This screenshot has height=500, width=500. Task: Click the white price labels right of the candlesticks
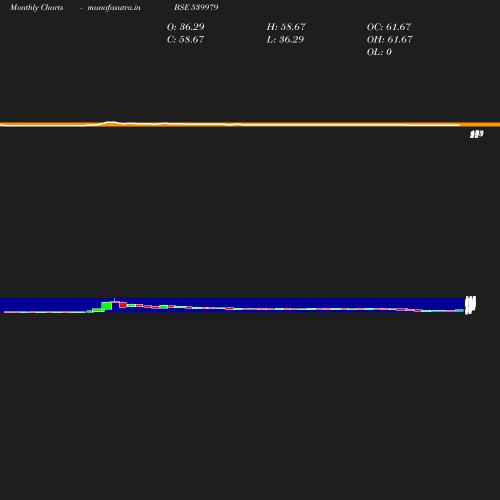(470, 305)
